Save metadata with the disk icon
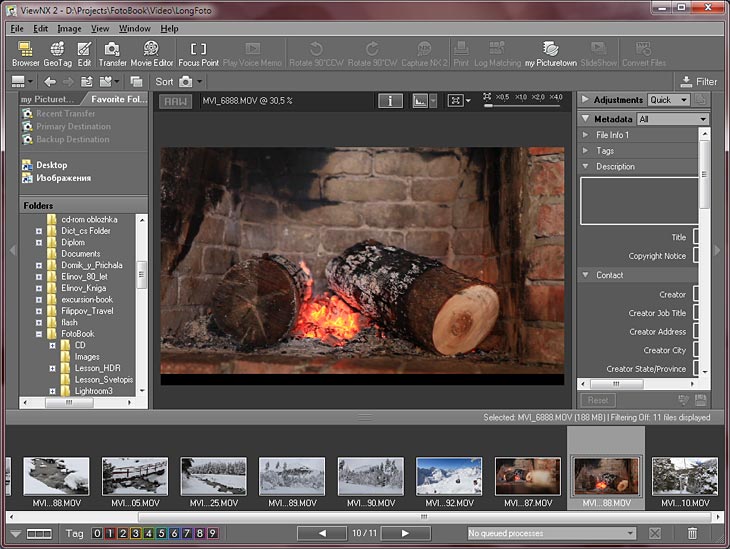The height and width of the screenshot is (549, 730). [701, 400]
